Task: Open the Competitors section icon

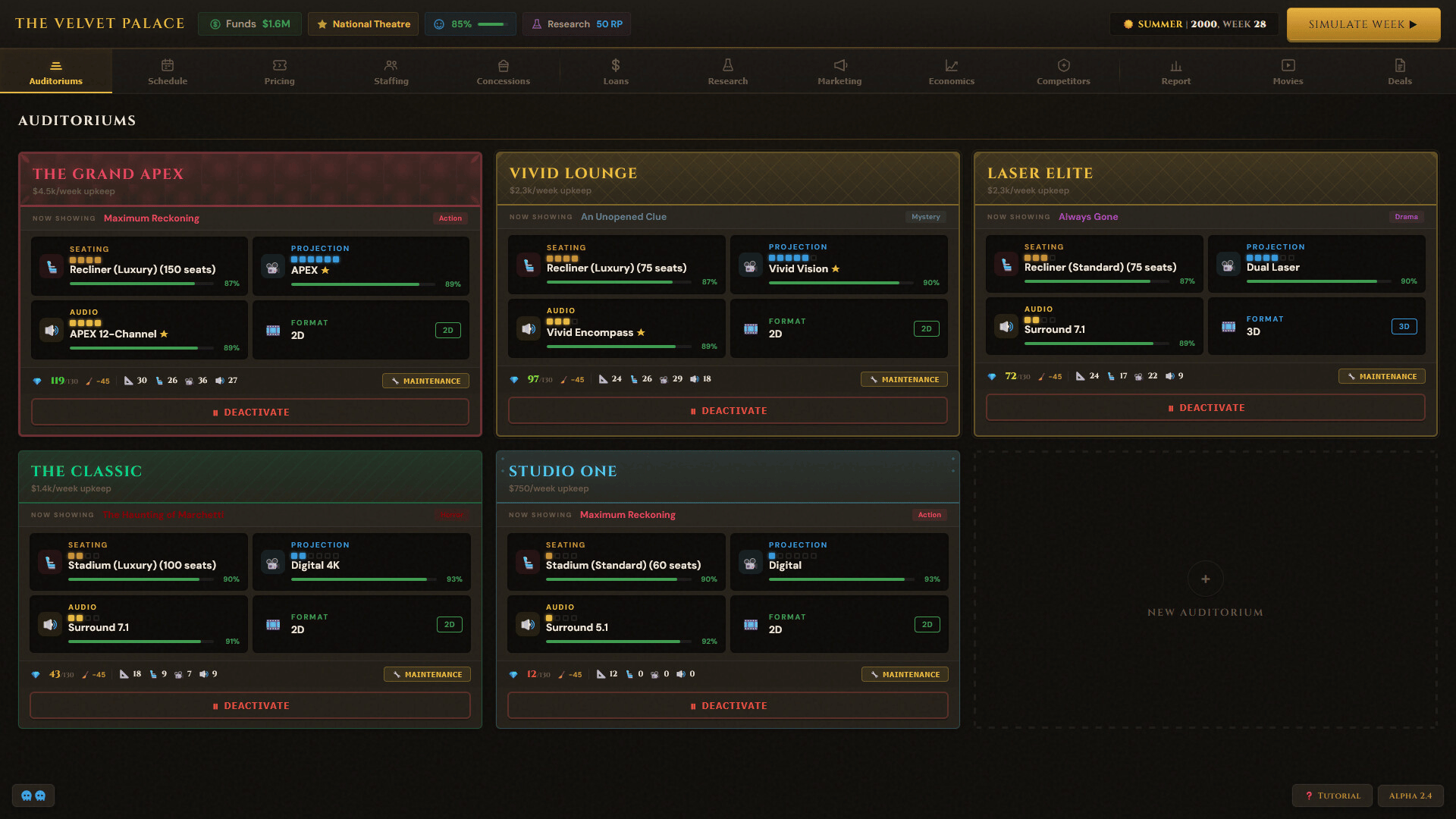Action: (1063, 65)
